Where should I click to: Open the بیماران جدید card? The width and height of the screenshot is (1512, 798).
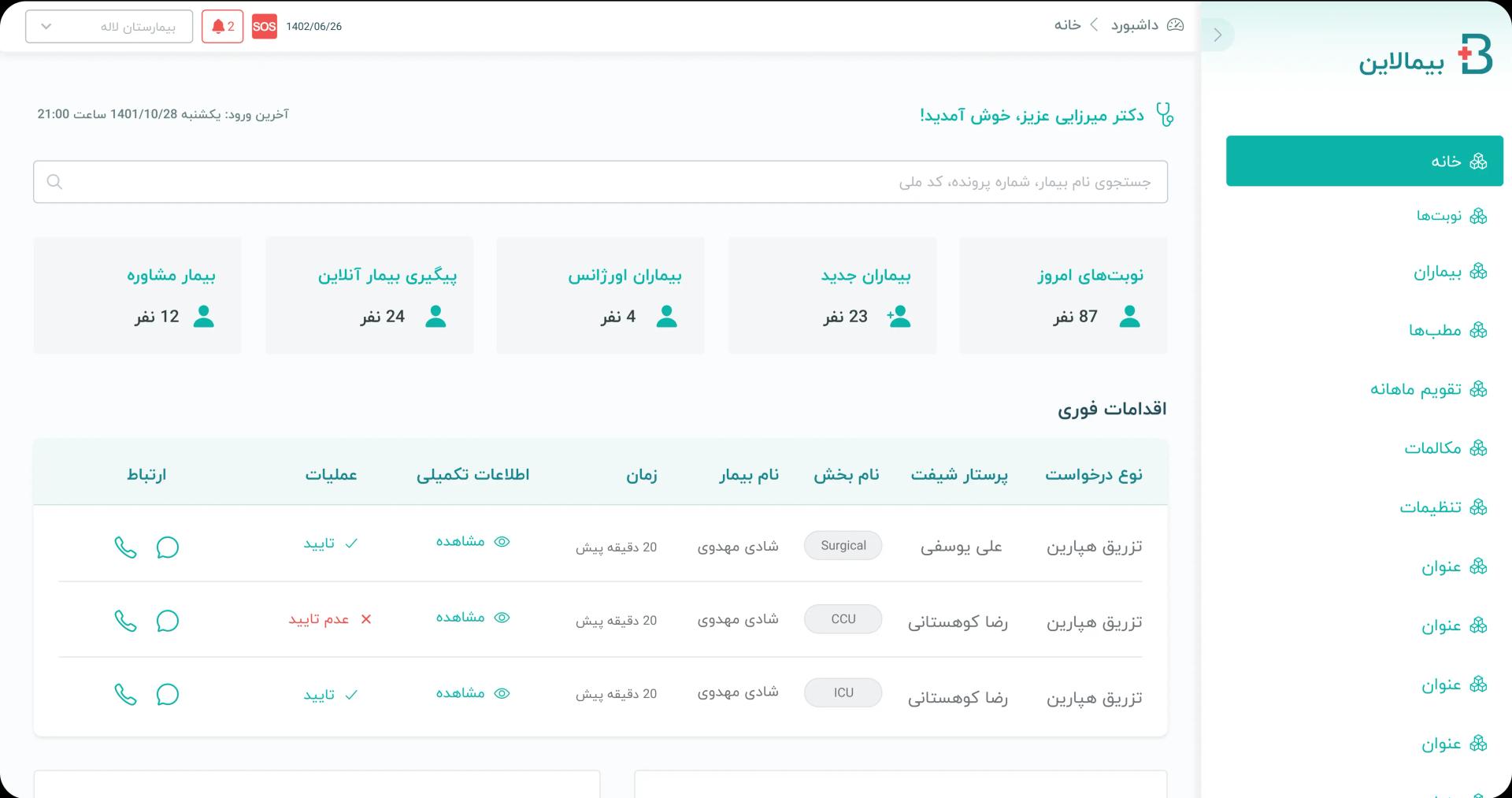coord(832,295)
